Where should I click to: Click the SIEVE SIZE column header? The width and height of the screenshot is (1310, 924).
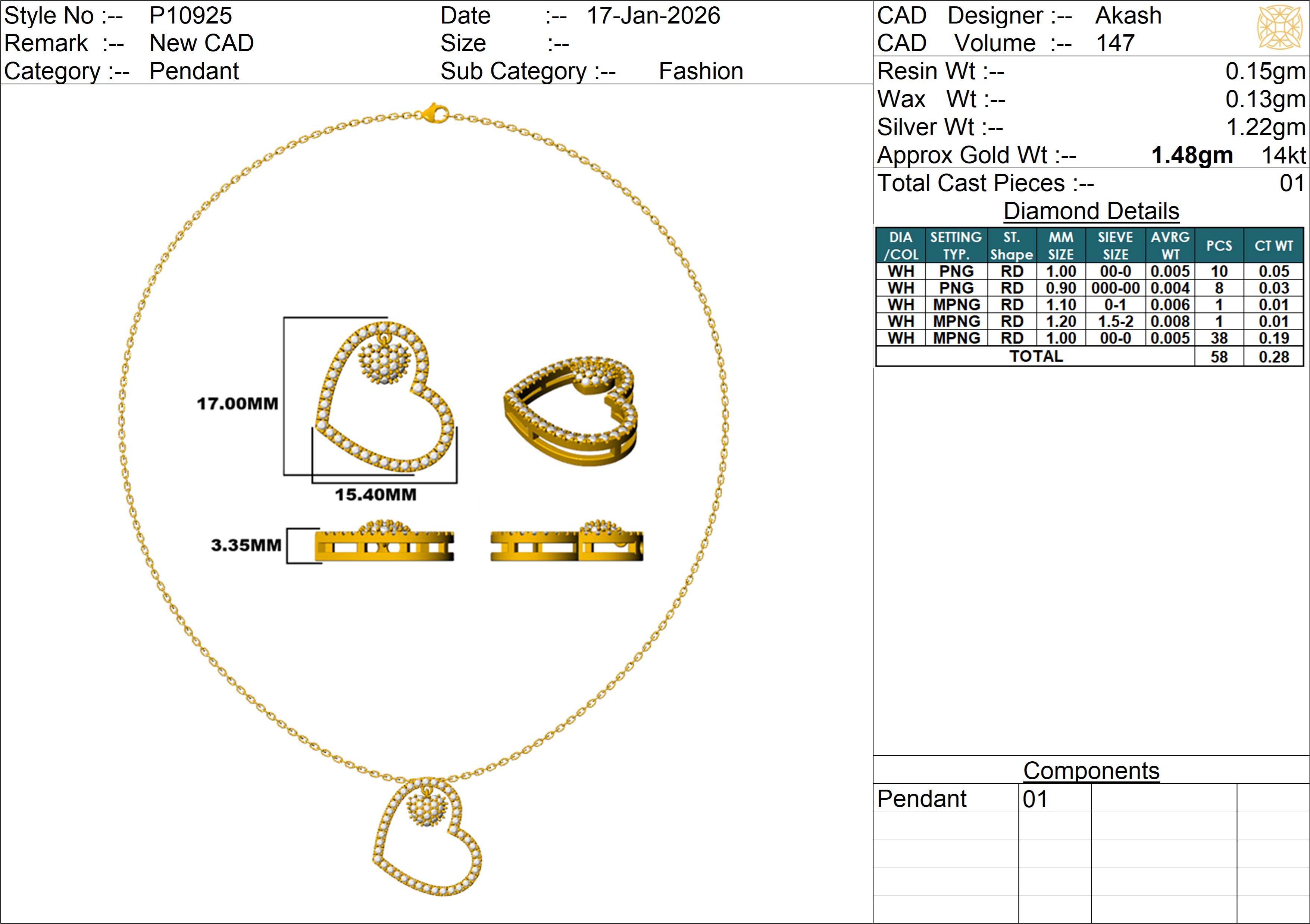click(1115, 246)
